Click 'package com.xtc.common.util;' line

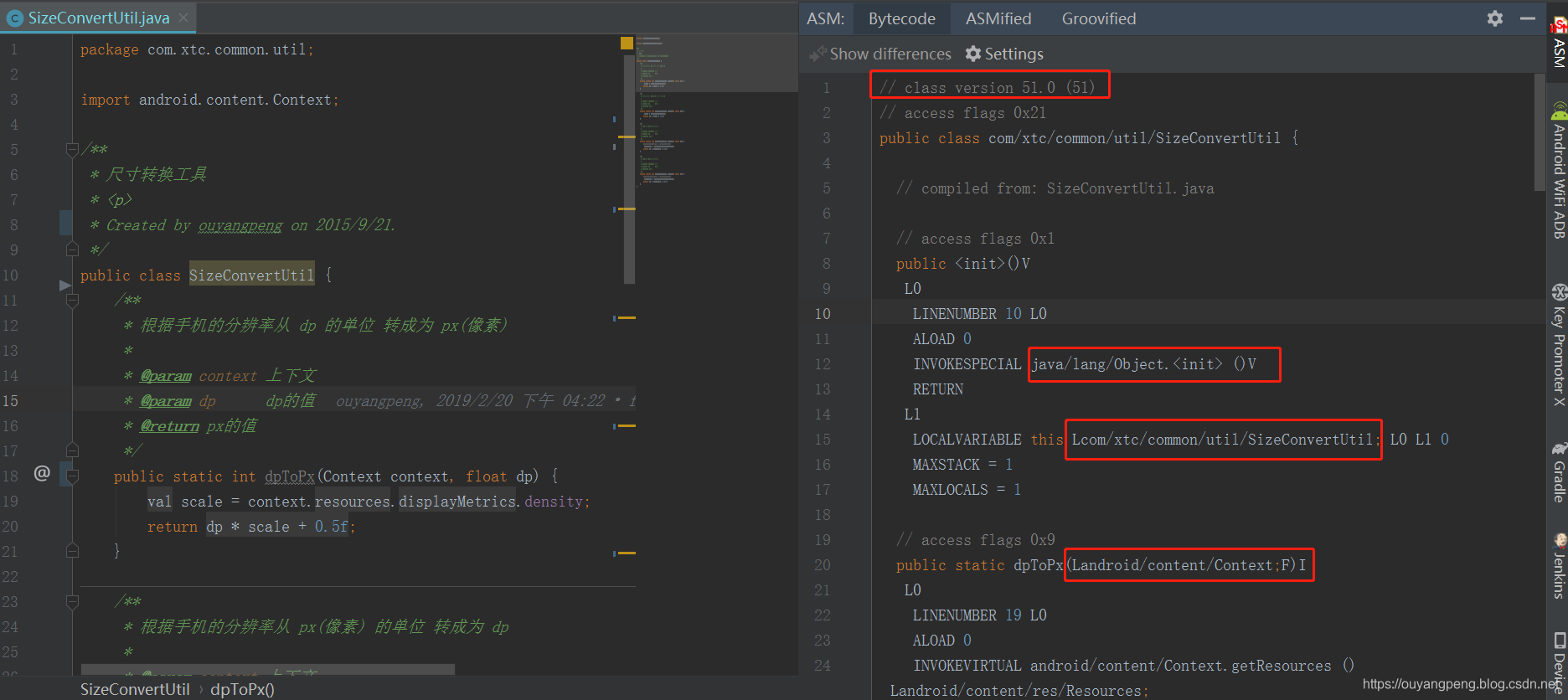197,49
